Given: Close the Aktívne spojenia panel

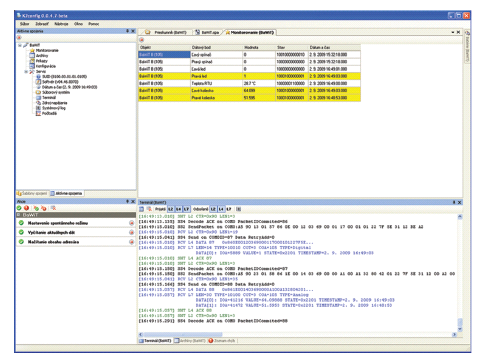Looking at the screenshot, I should (x=133, y=31).
